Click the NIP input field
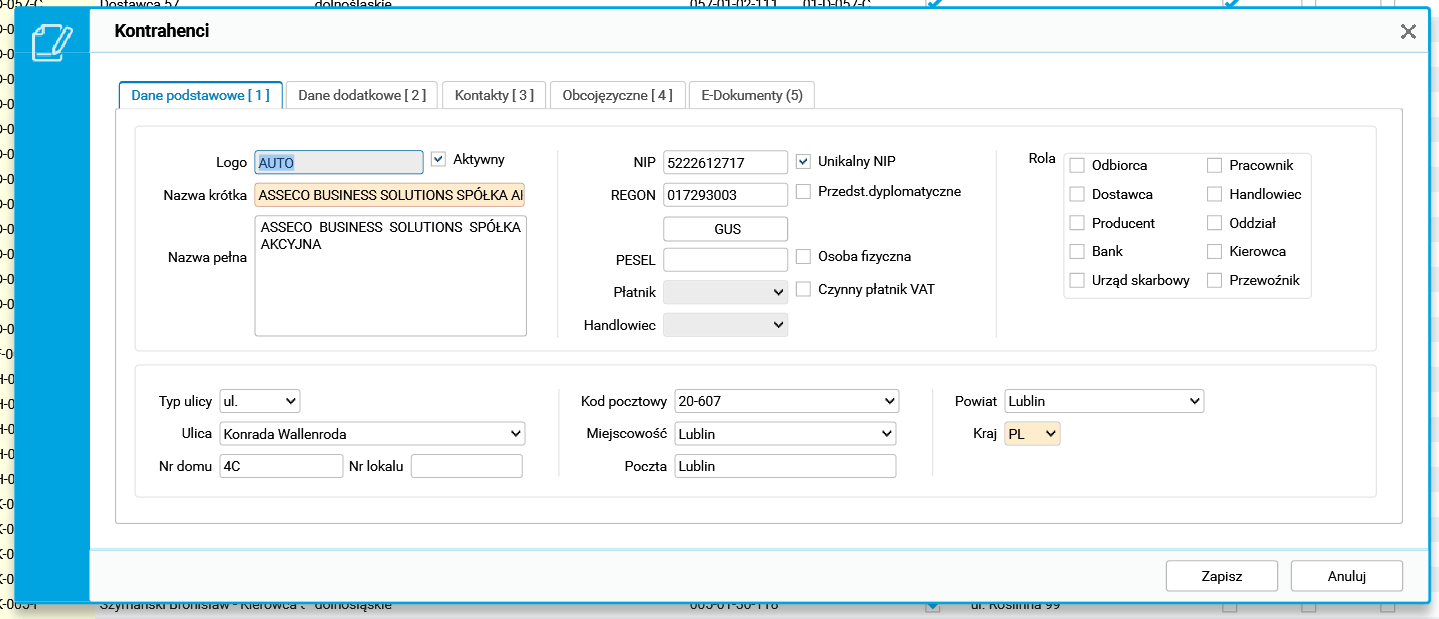This screenshot has width=1439, height=619. pyautogui.click(x=726, y=162)
